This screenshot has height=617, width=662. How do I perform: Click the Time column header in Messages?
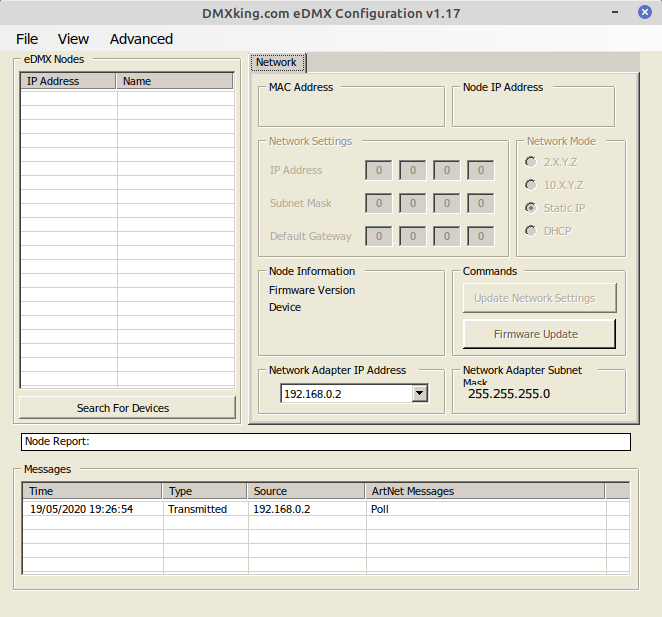pyautogui.click(x=92, y=491)
